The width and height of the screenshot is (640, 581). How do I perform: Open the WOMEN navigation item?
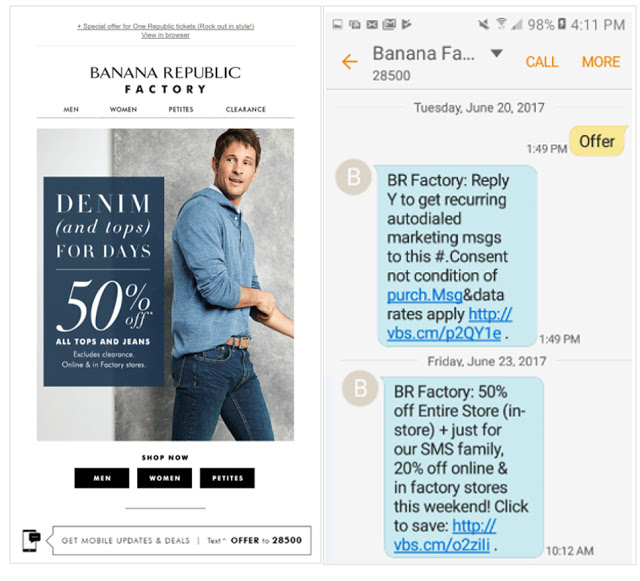coord(123,109)
